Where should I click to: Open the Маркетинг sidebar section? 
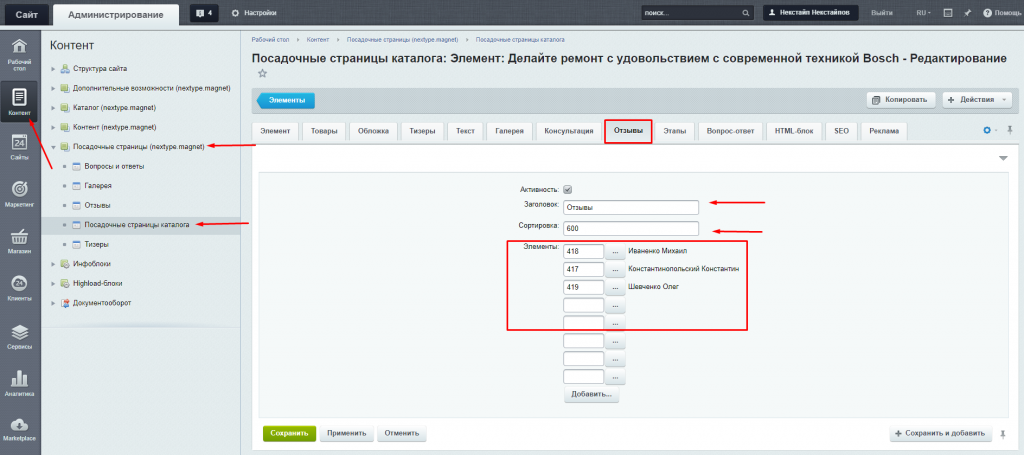[x=20, y=195]
